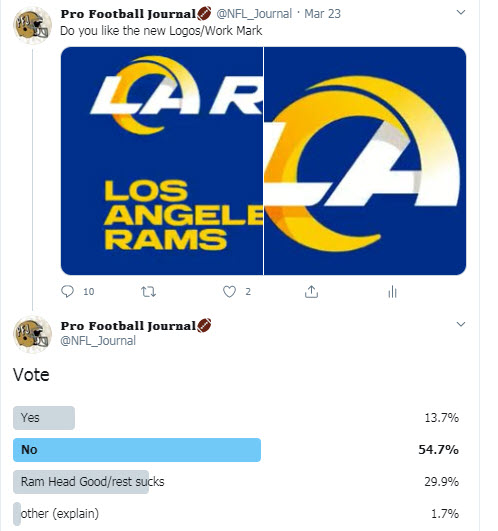Click the reply speech bubble icon
The height and width of the screenshot is (531, 498).
point(67,291)
